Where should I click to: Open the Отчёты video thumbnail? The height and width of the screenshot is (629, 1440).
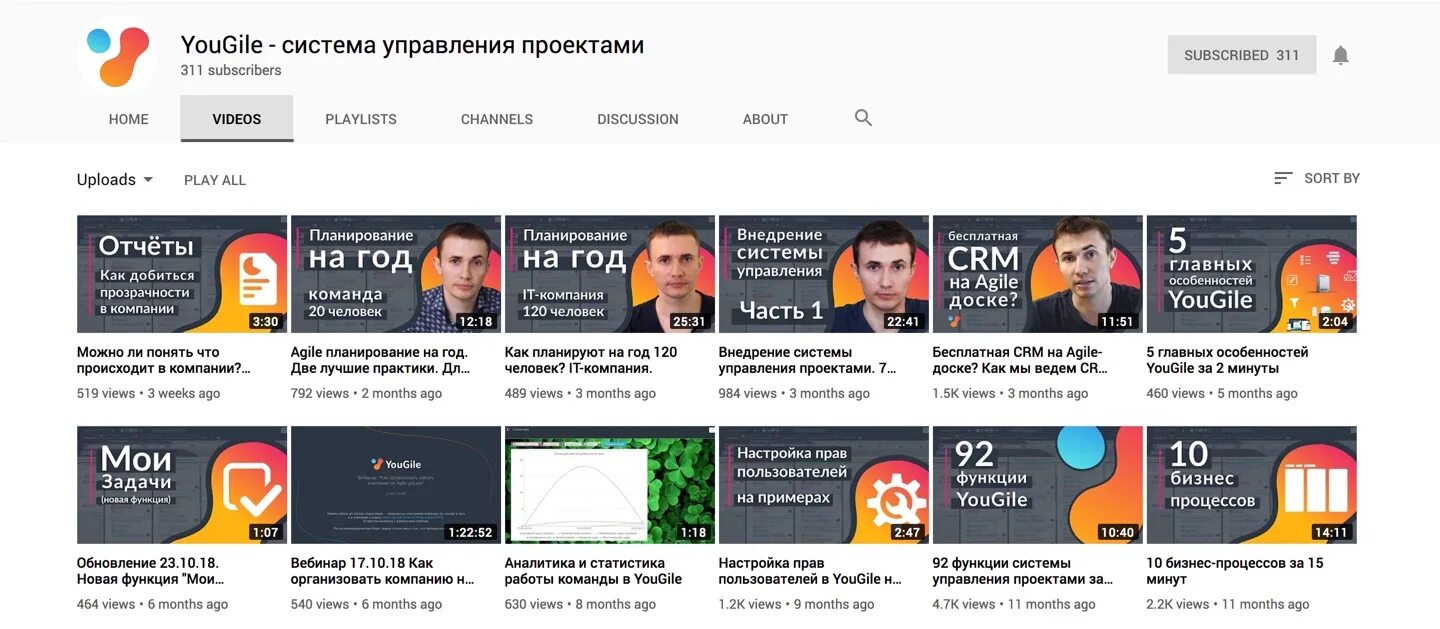pos(182,274)
